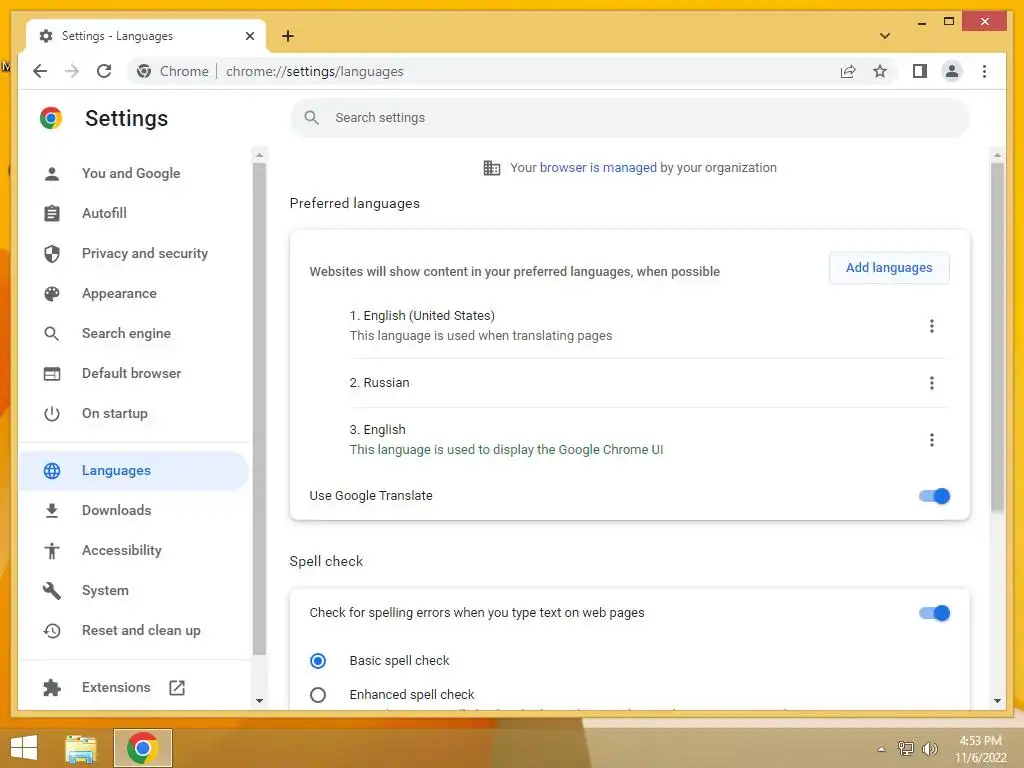Click the share page icon in address bar
Screen dimensions: 1024x768
(x=848, y=71)
